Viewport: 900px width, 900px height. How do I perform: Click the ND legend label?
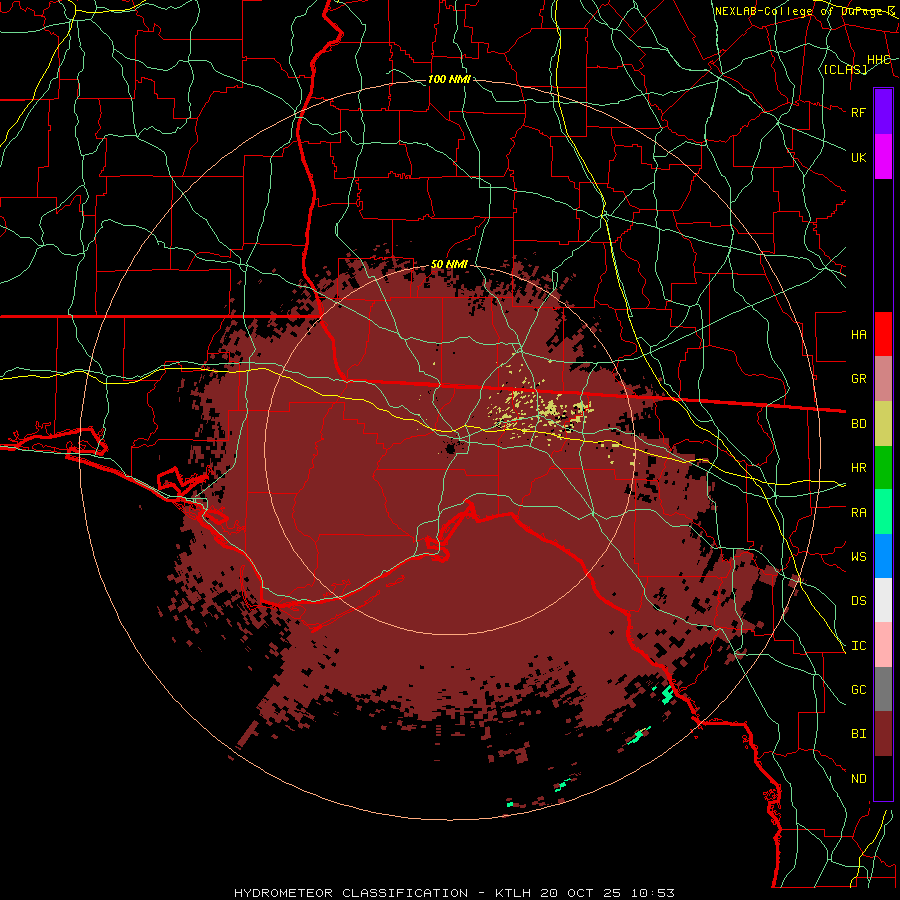tap(858, 779)
